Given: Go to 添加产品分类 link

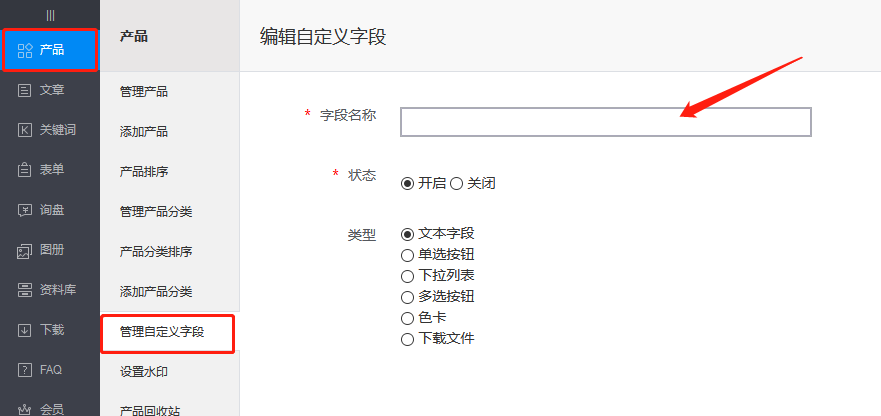Looking at the screenshot, I should click(x=155, y=292).
